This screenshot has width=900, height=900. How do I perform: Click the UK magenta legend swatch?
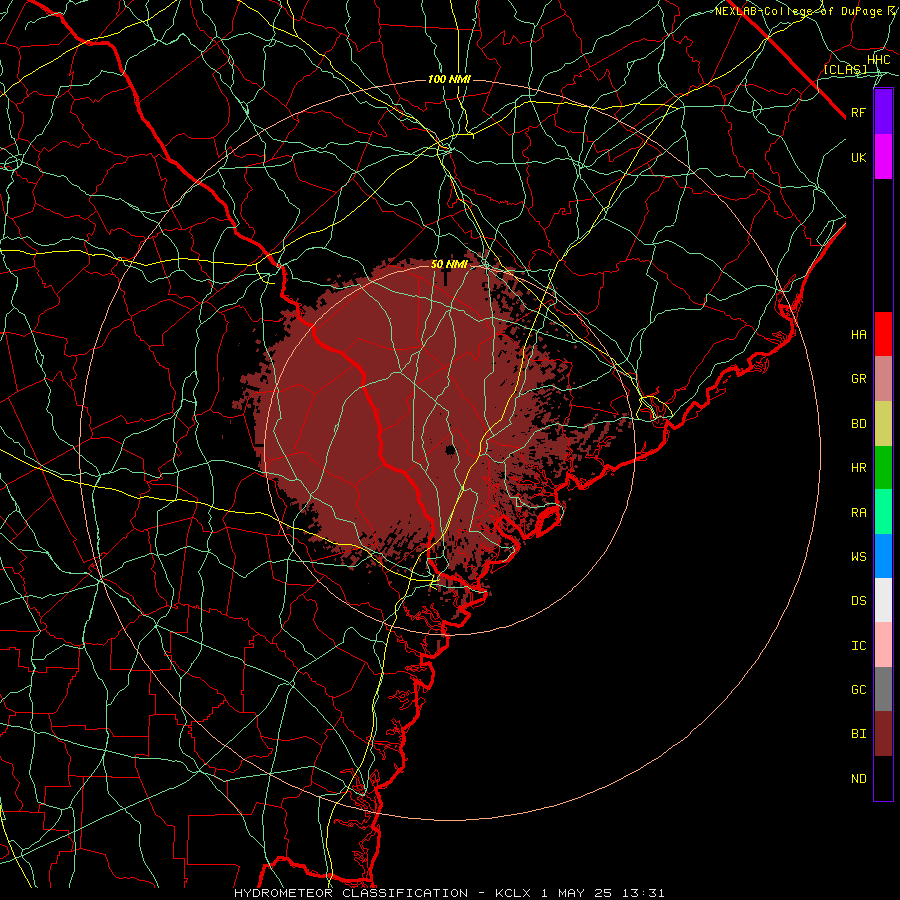point(883,157)
